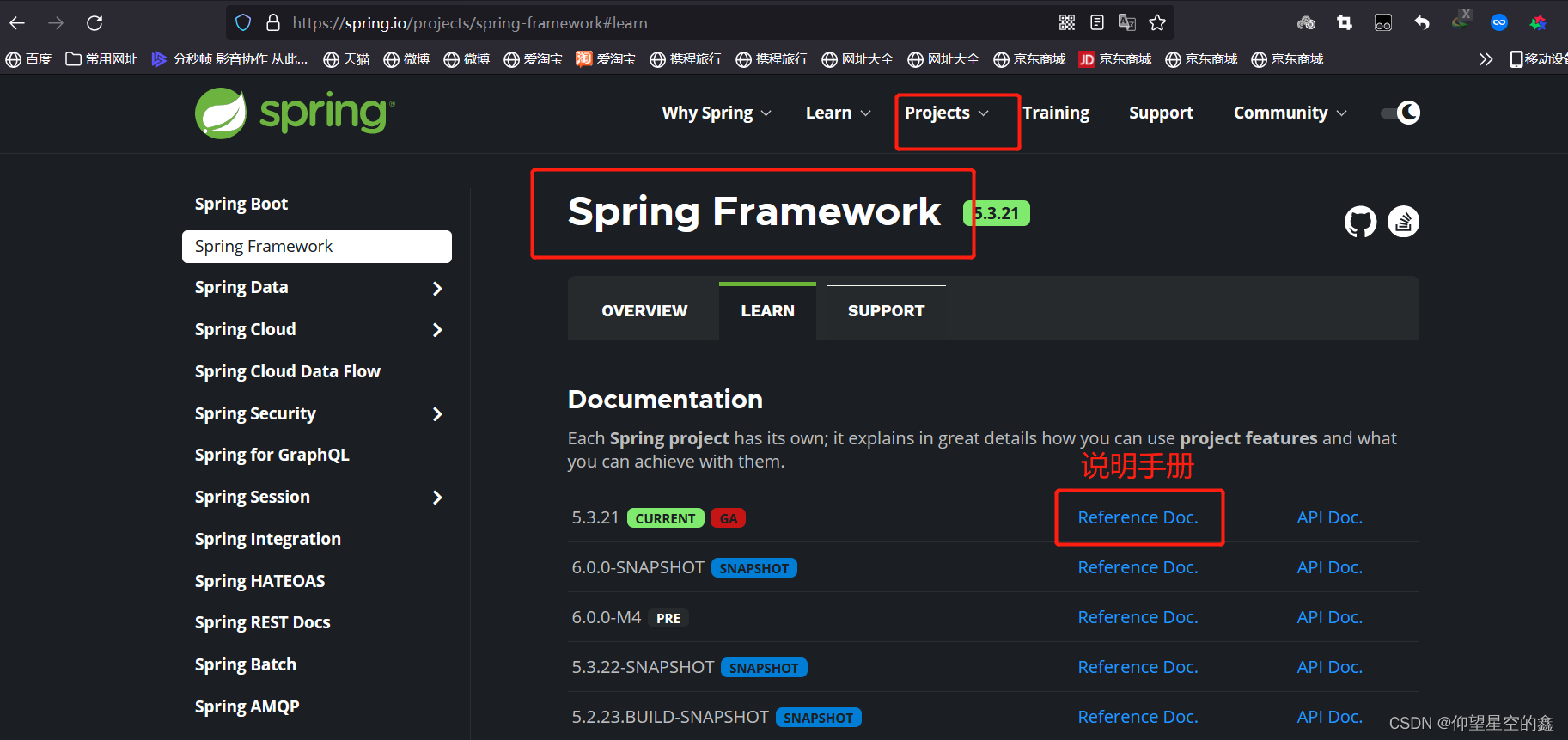Click the padlock site security icon
The image size is (1568, 740).
tap(273, 22)
